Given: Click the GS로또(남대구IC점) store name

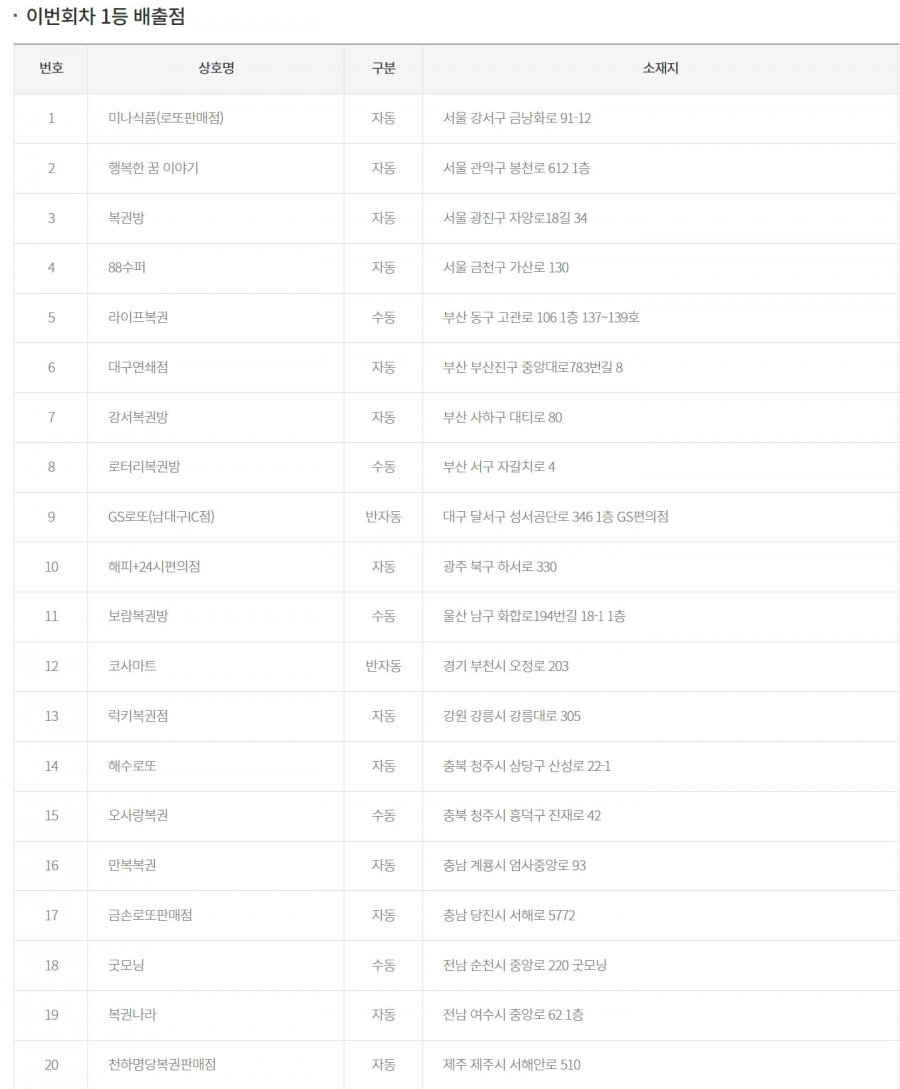Looking at the screenshot, I should 161,517.
